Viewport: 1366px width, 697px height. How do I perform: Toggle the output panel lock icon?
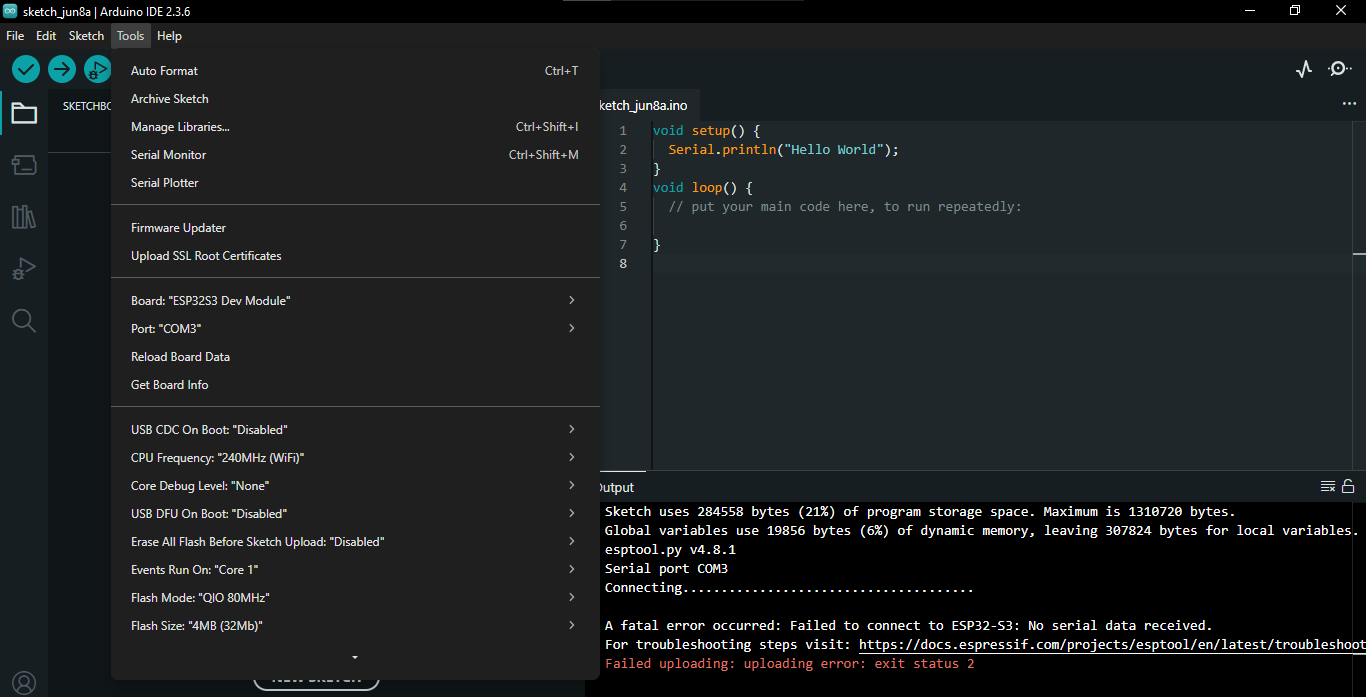point(1348,487)
